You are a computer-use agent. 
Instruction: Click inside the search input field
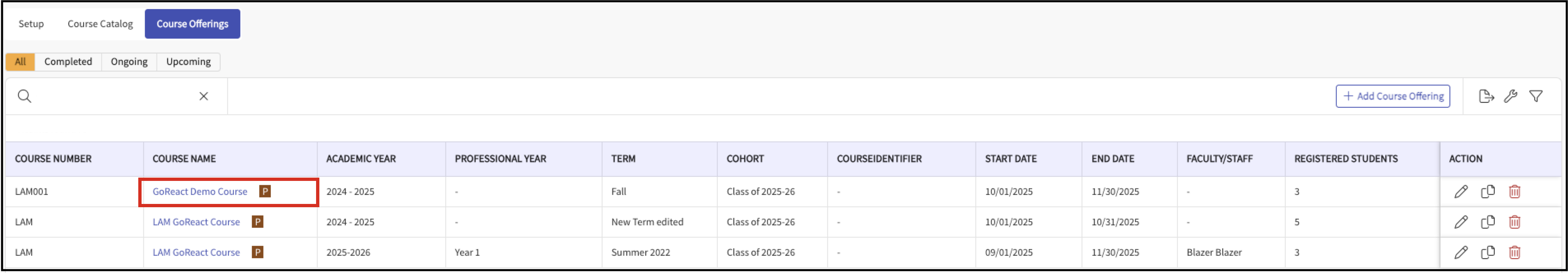(x=113, y=96)
